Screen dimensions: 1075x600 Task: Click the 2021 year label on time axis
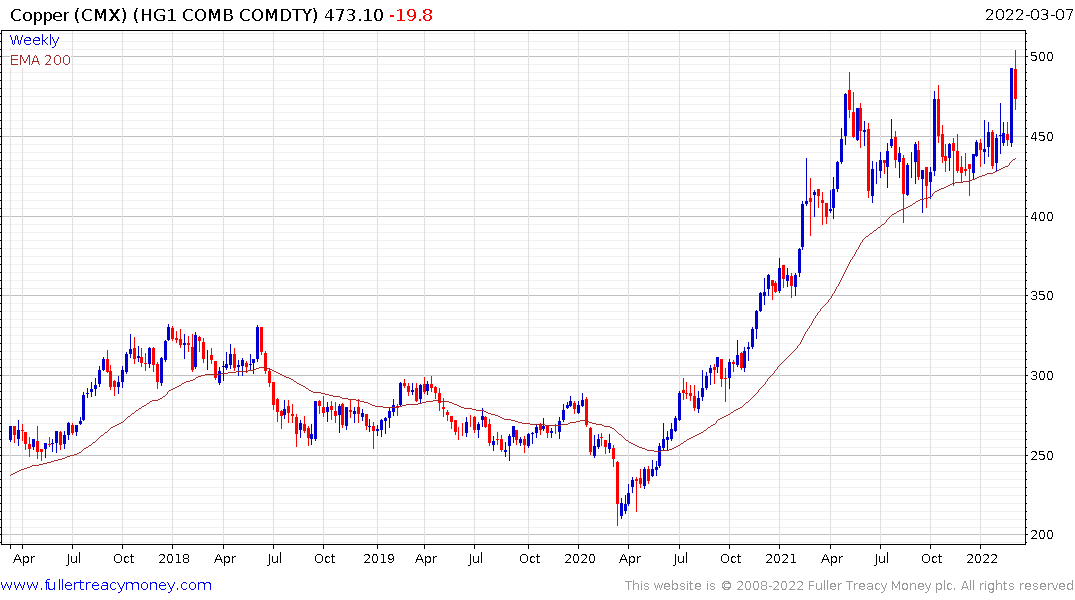pyautogui.click(x=781, y=559)
